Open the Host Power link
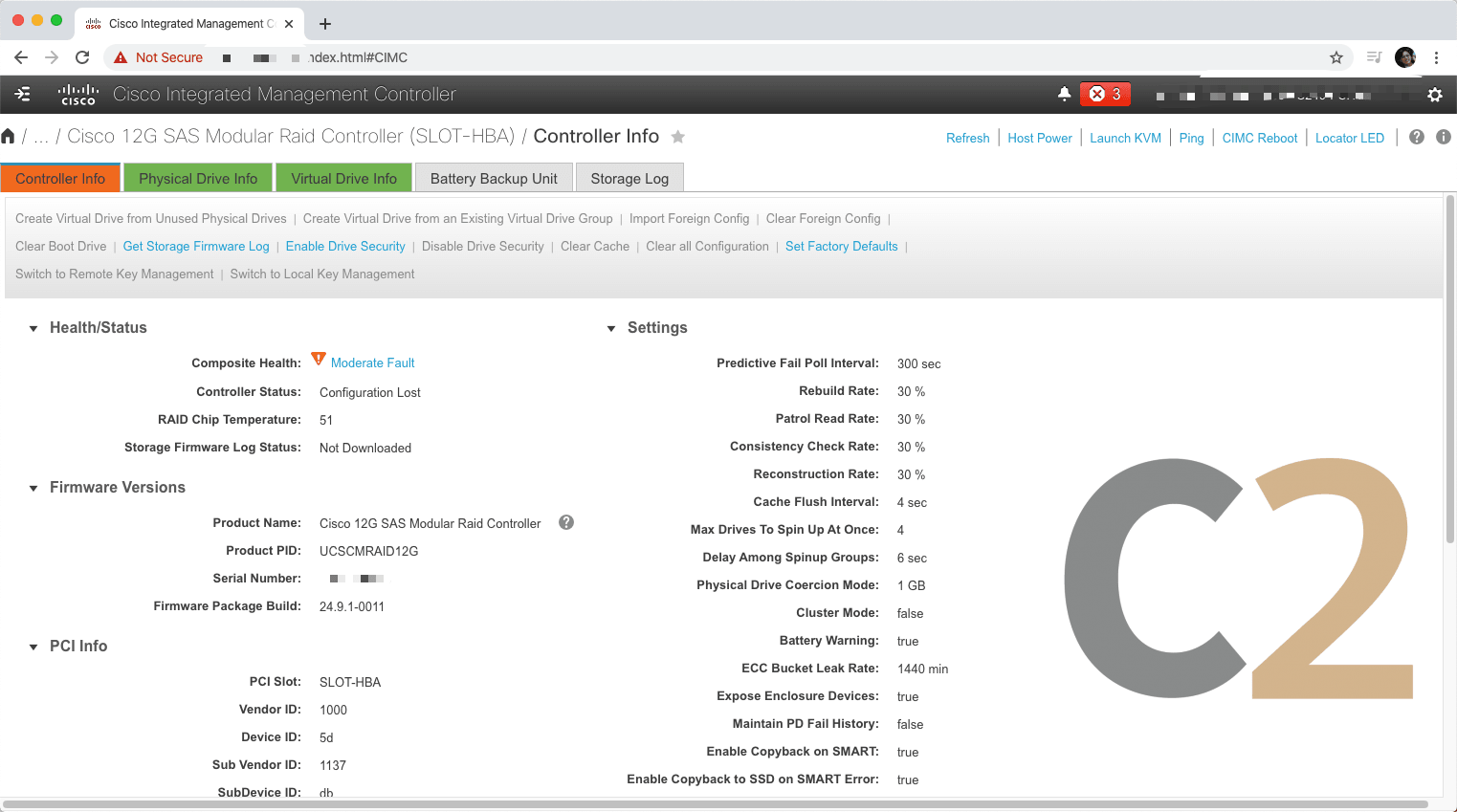Image resolution: width=1457 pixels, height=812 pixels. point(1040,138)
